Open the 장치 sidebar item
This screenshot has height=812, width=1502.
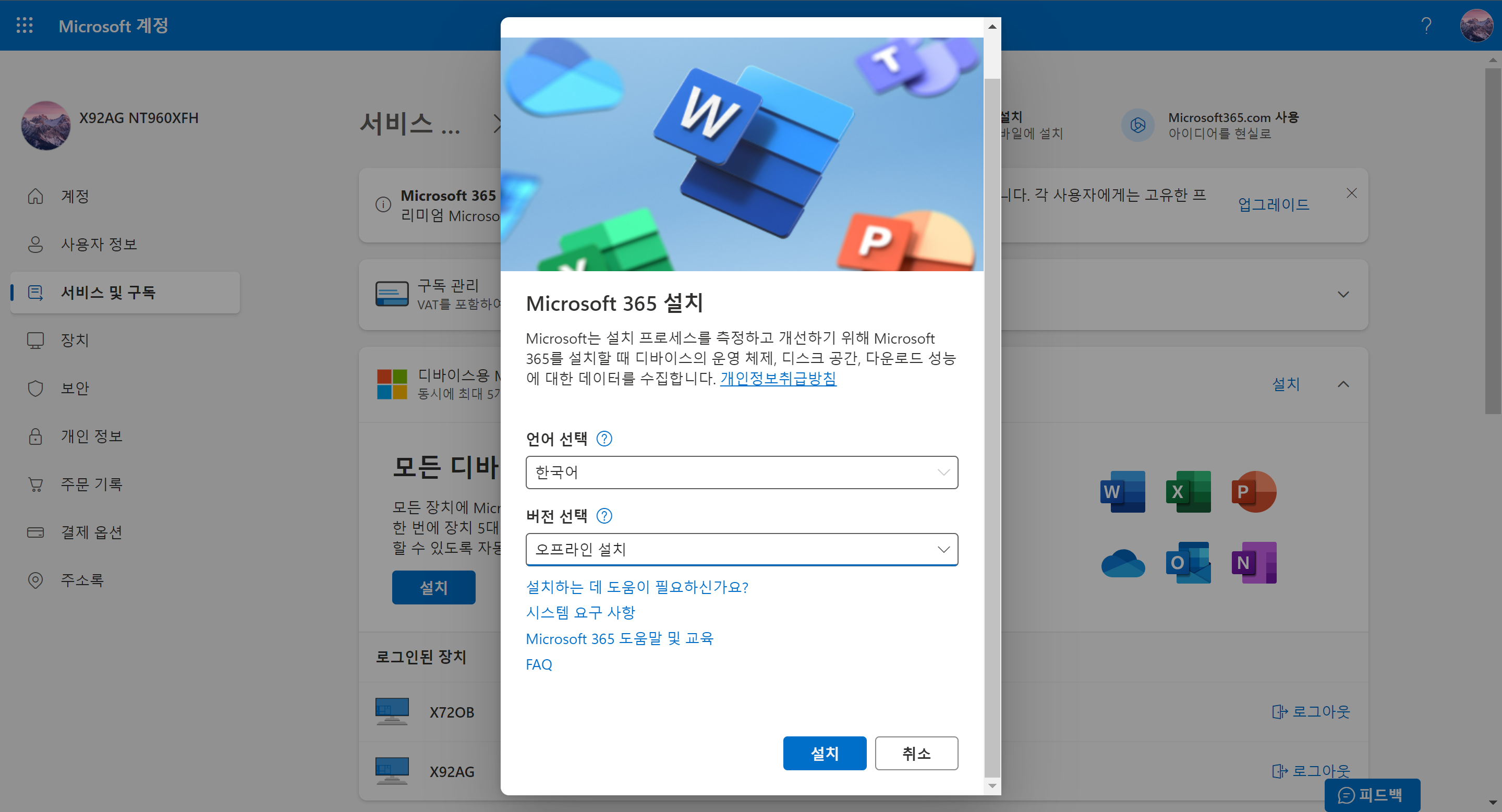pyautogui.click(x=125, y=341)
